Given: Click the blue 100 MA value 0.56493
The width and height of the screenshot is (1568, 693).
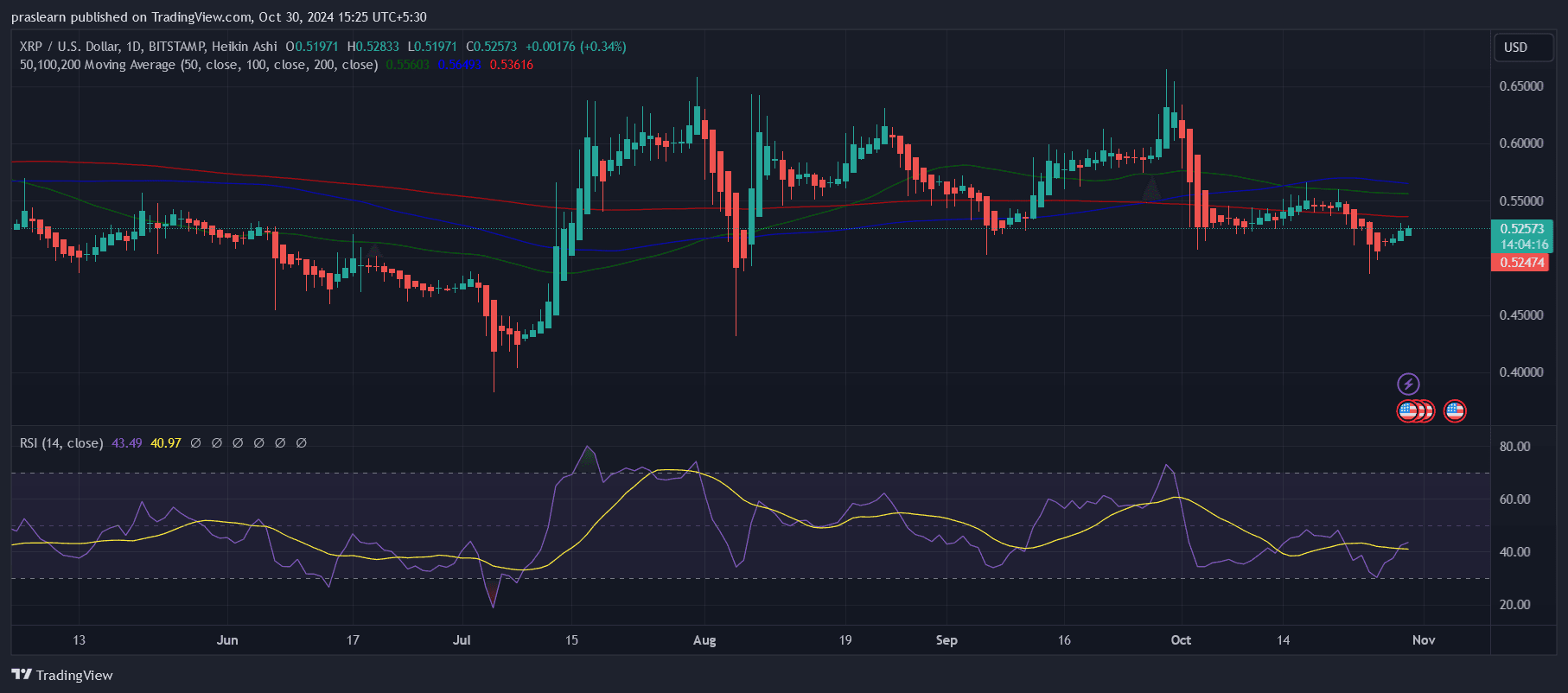Looking at the screenshot, I should coord(459,65).
